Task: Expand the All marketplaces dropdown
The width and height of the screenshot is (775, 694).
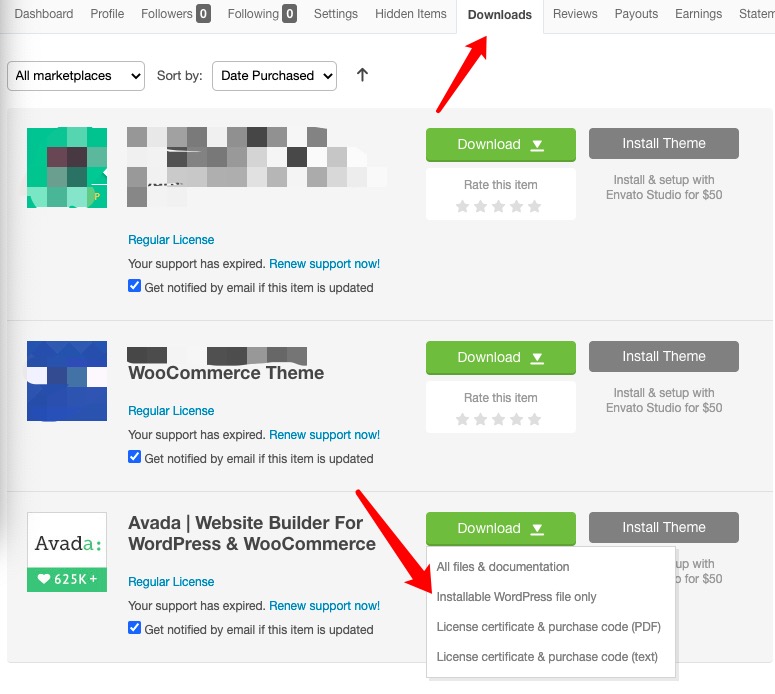Action: point(76,76)
